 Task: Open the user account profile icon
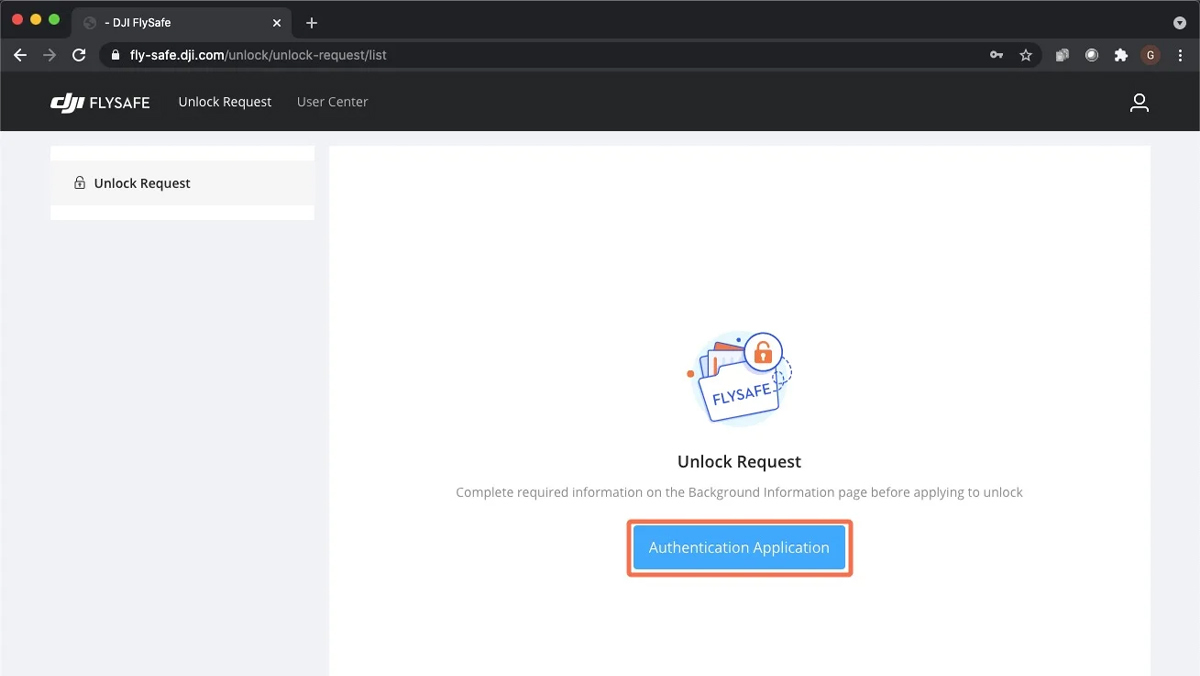(x=1139, y=102)
